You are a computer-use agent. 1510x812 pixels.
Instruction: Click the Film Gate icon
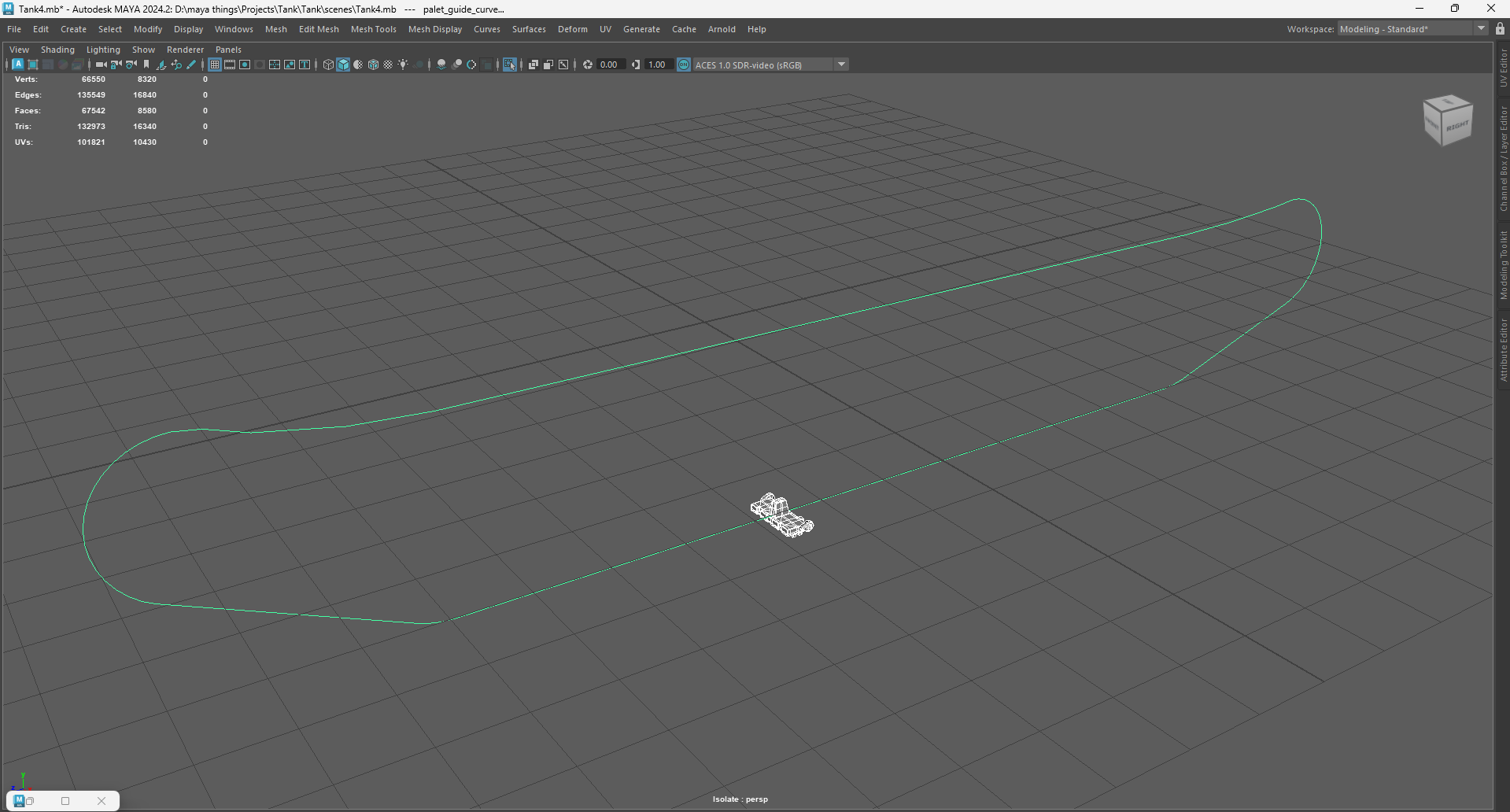pyautogui.click(x=230, y=65)
